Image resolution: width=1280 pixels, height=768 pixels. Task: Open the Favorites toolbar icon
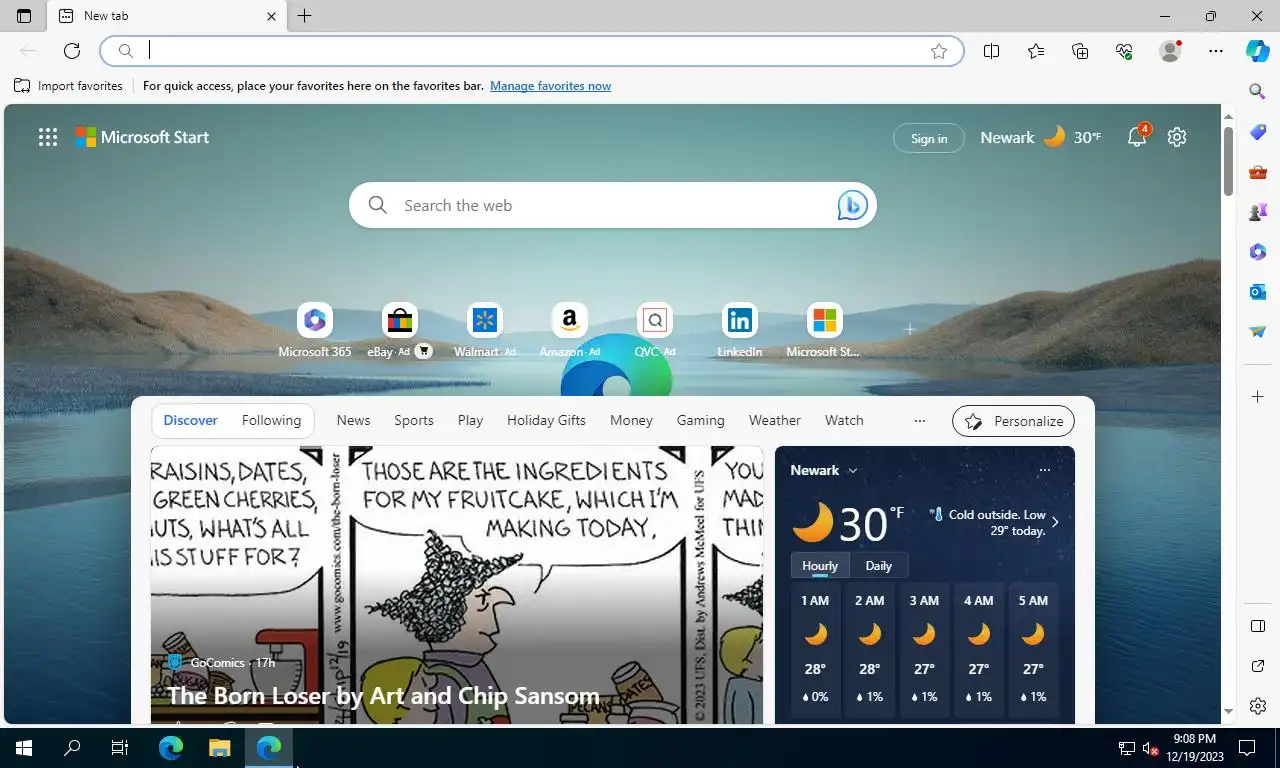tap(1036, 51)
